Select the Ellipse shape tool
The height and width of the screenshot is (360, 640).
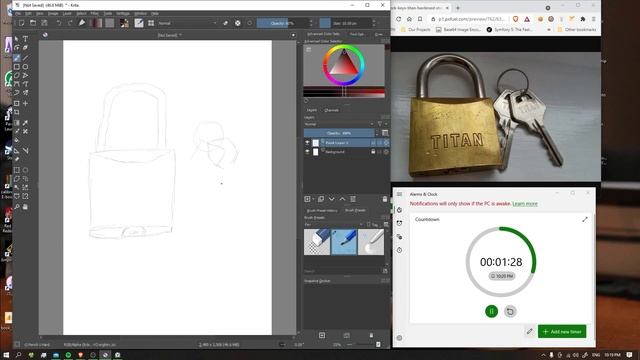[x=25, y=67]
